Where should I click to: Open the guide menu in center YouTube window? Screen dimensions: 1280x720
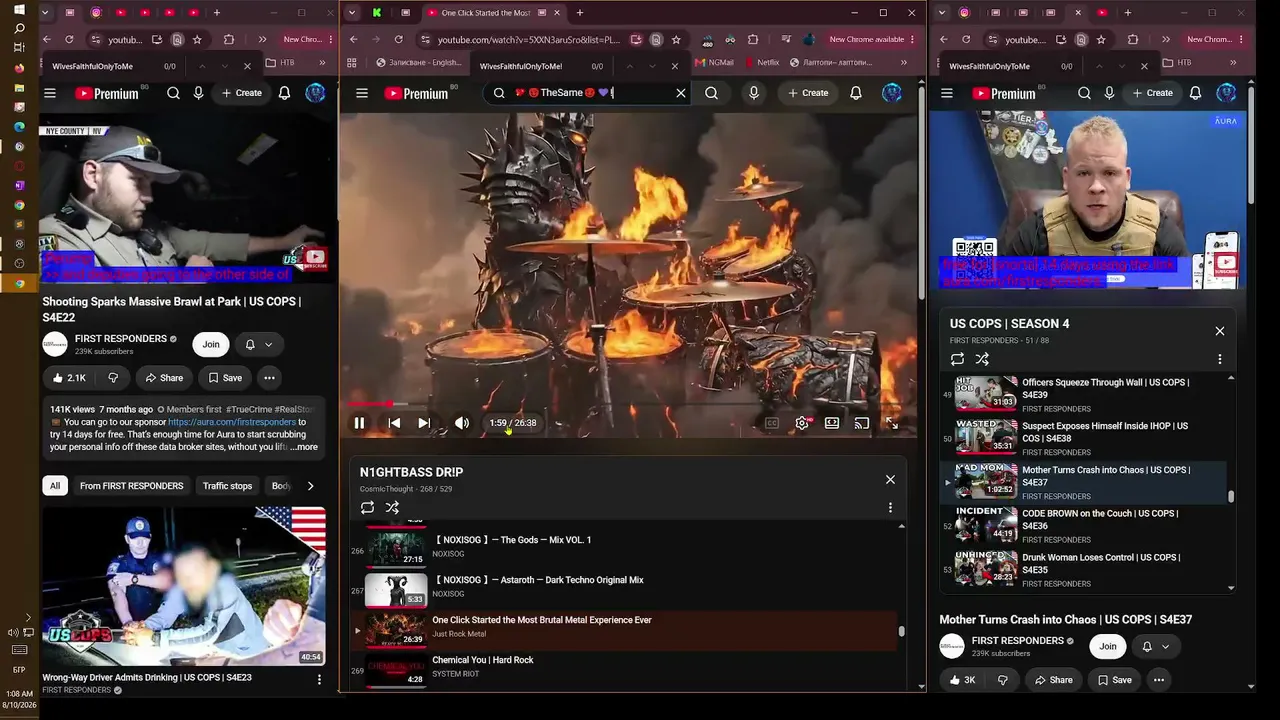pos(362,93)
